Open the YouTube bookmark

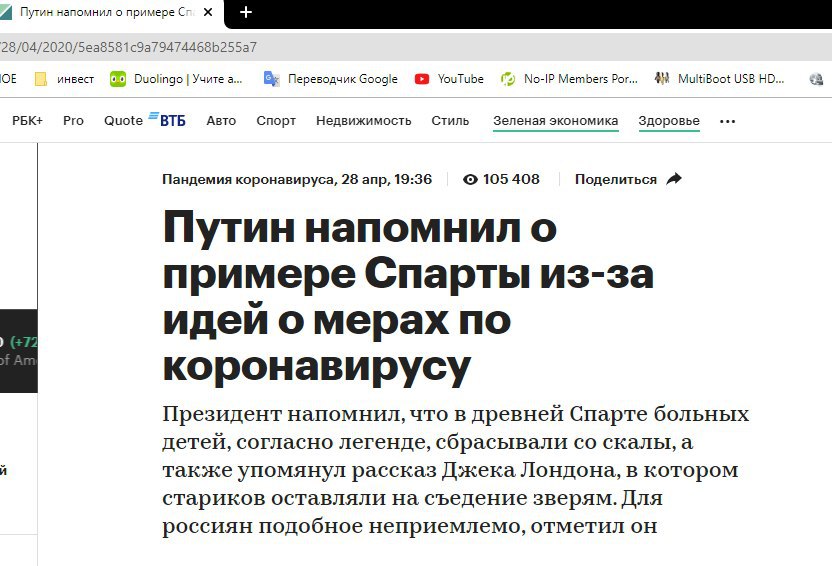coord(449,79)
